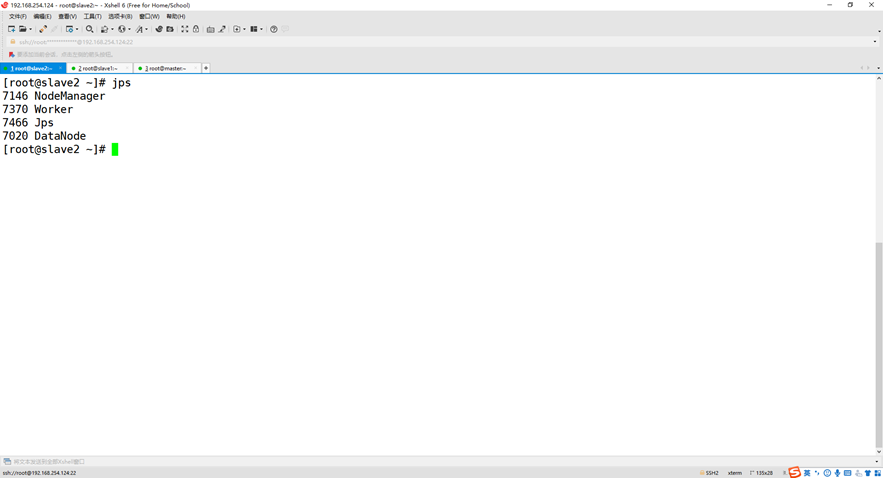Click the scrollbar down arrow
The image size is (883, 478).
[878, 452]
